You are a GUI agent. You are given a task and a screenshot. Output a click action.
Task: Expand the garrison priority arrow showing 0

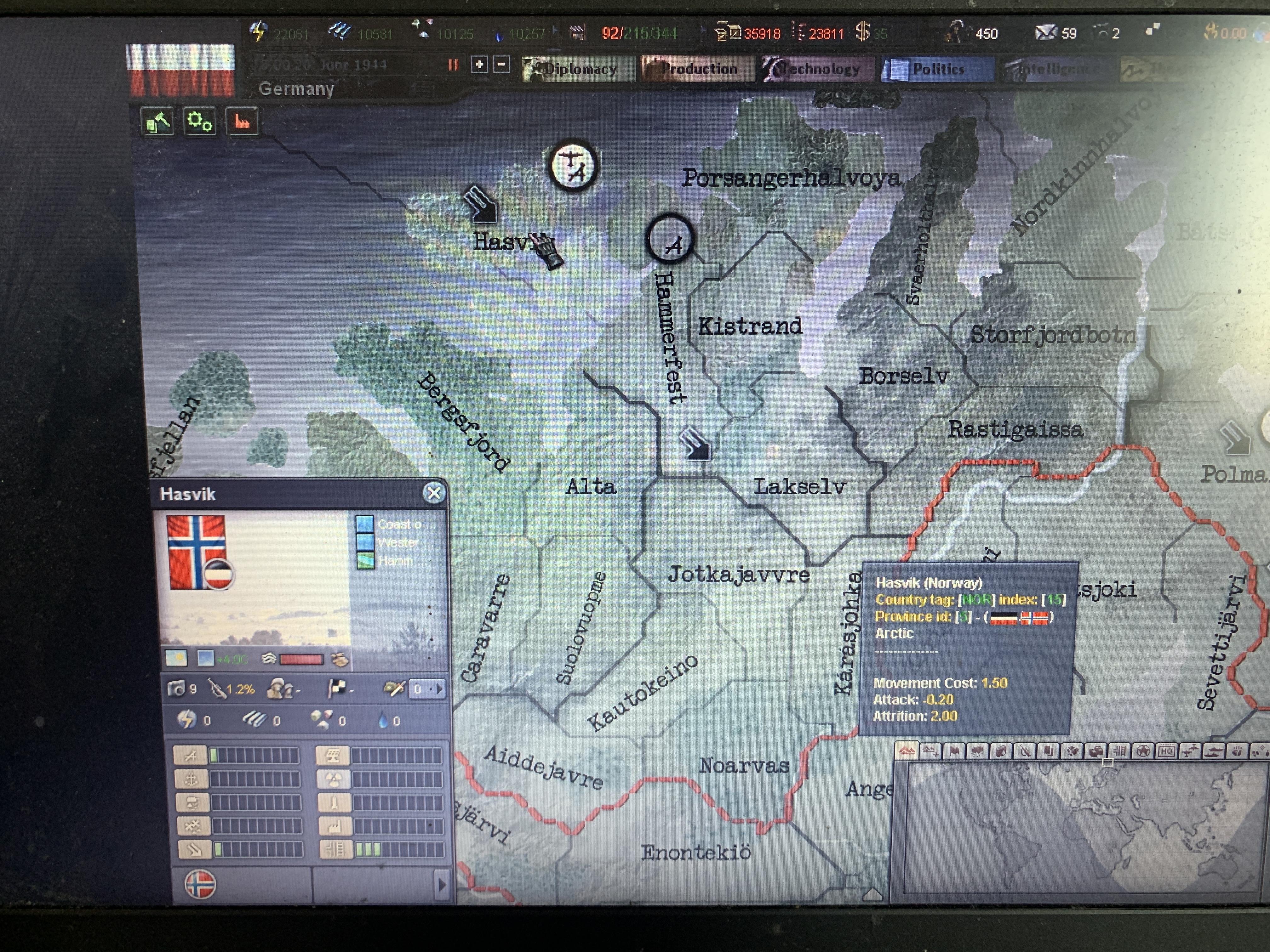(x=427, y=688)
